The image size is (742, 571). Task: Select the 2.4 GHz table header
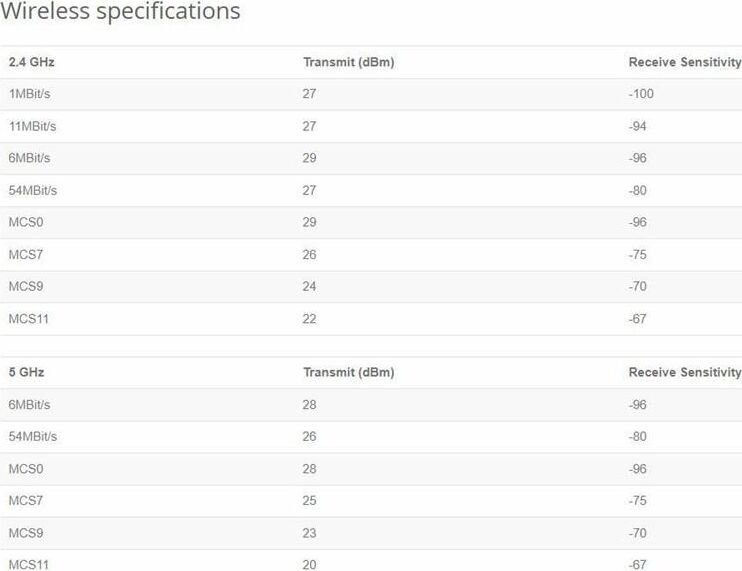[31, 63]
